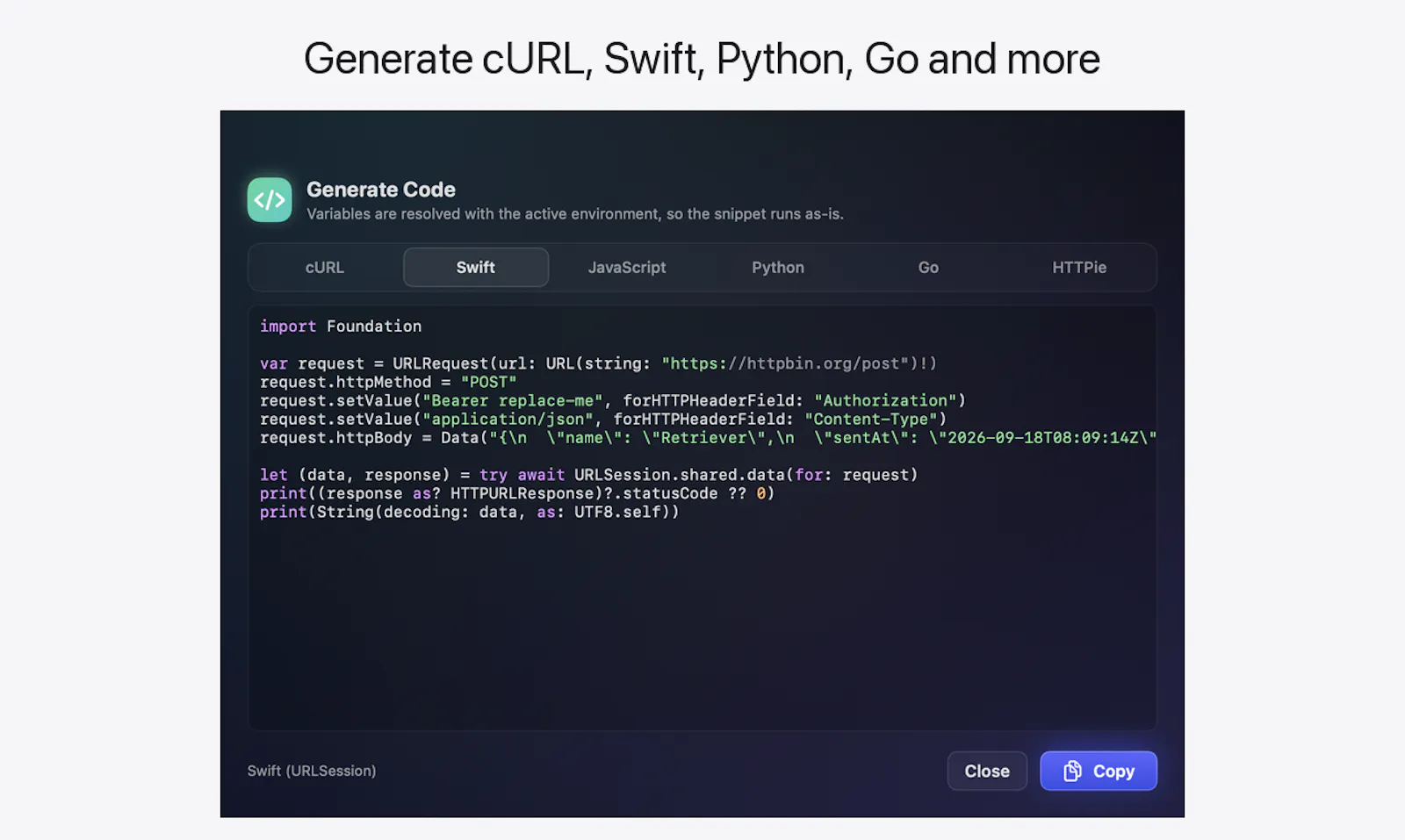Switch to the Python tab

coord(778,268)
